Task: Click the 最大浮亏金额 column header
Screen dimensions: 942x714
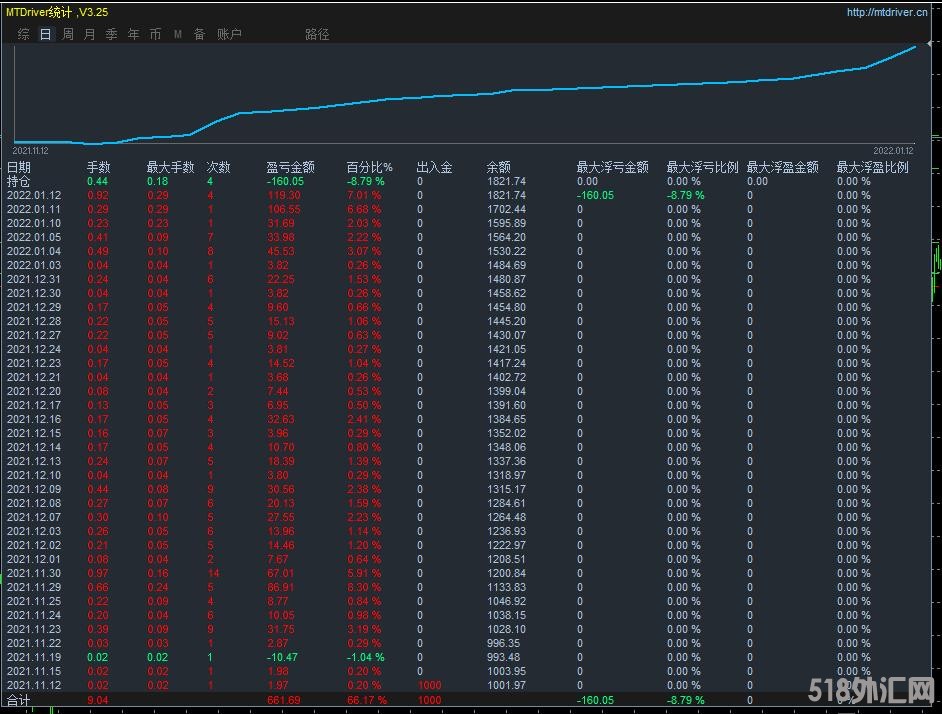Action: pos(613,167)
